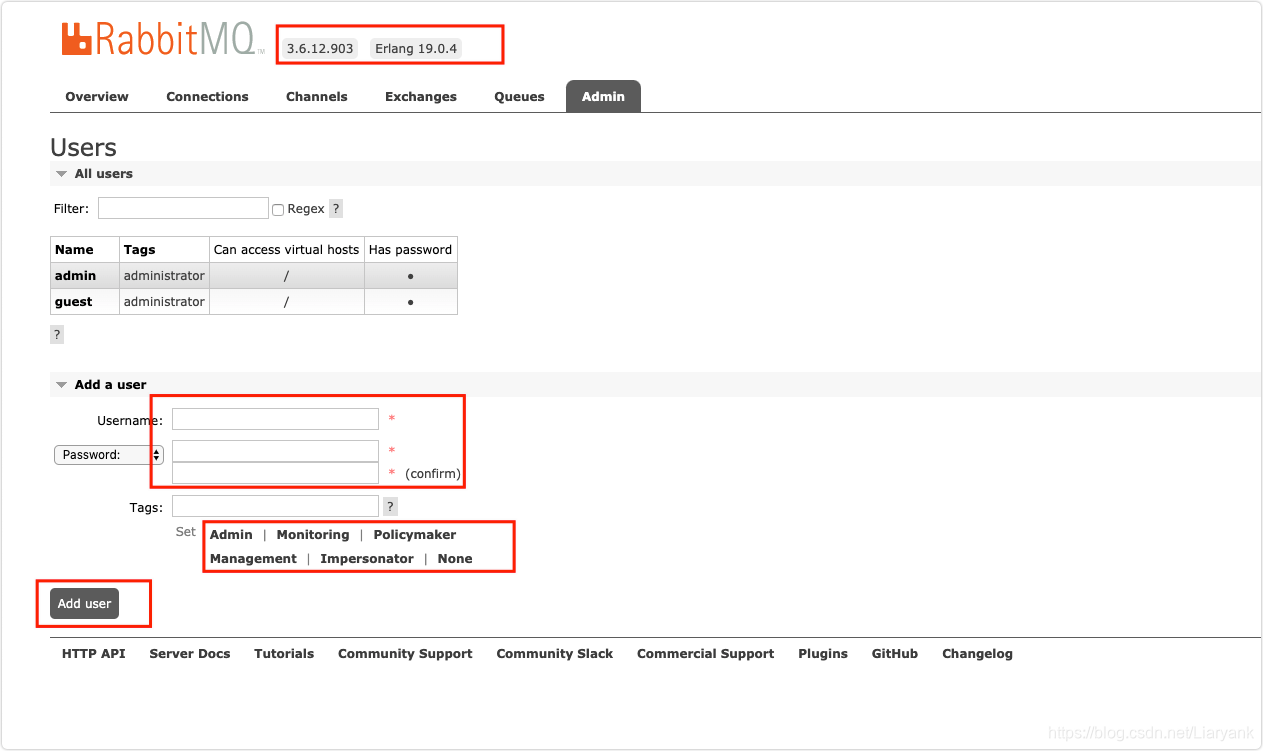
Task: Click the triangle before Add a user
Action: (x=61, y=384)
